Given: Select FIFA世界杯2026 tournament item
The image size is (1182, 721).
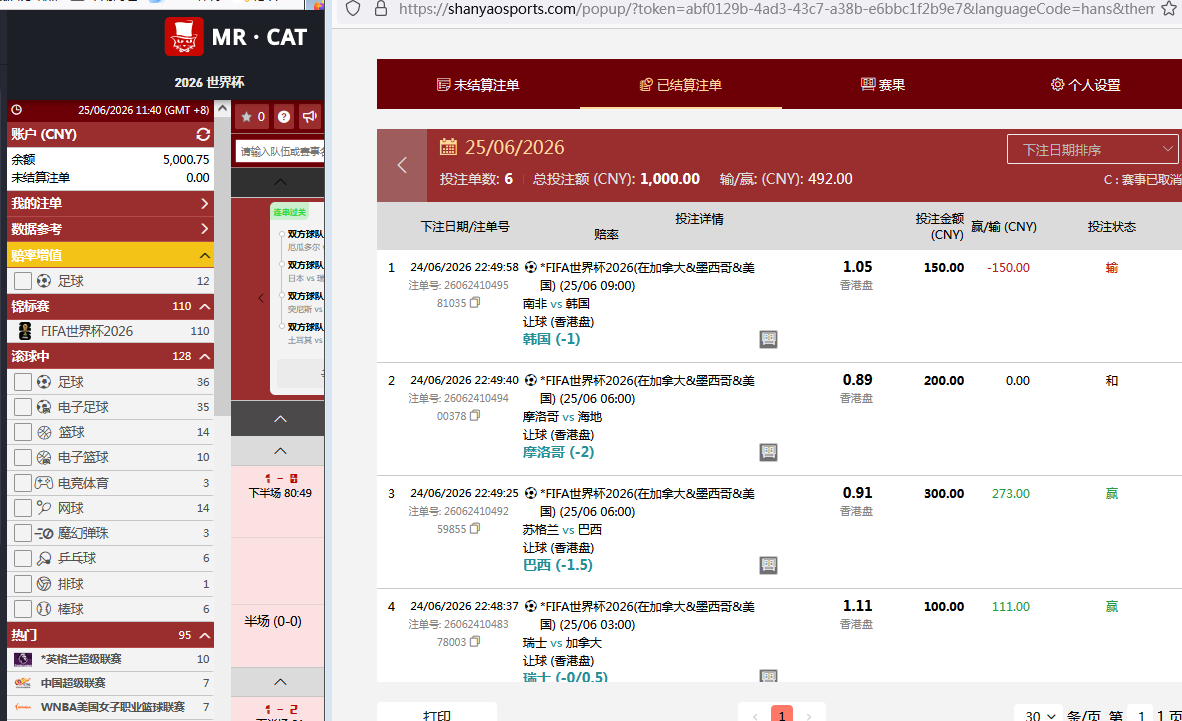Looking at the screenshot, I should pos(110,331).
